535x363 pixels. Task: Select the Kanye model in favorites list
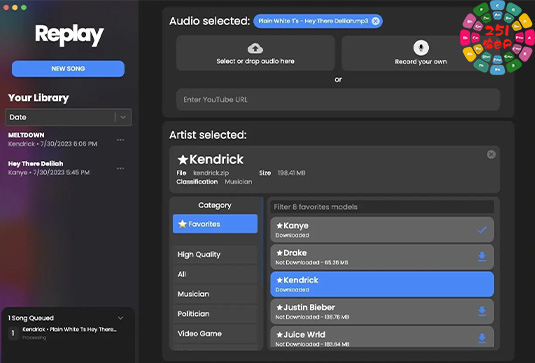click(x=382, y=230)
